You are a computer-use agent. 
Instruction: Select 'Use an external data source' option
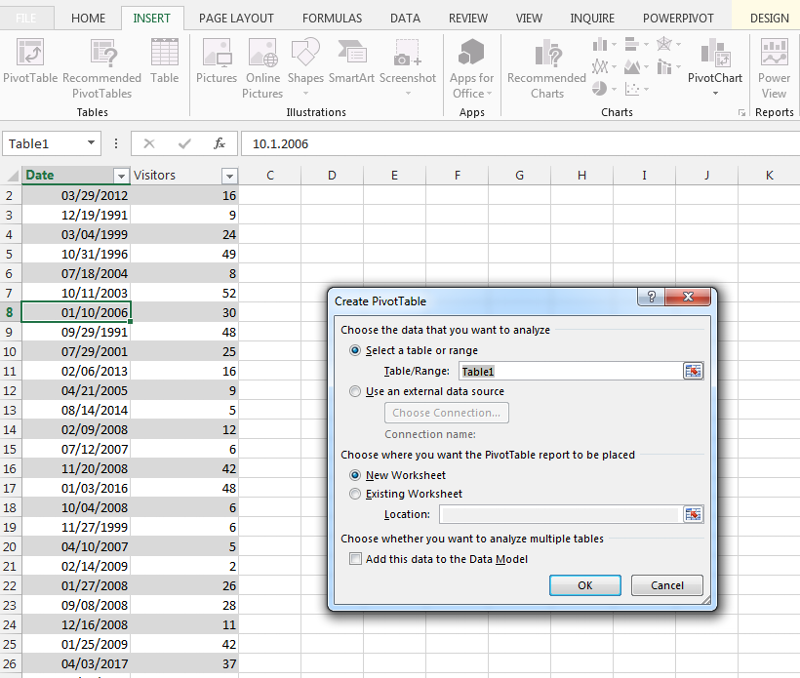(355, 391)
